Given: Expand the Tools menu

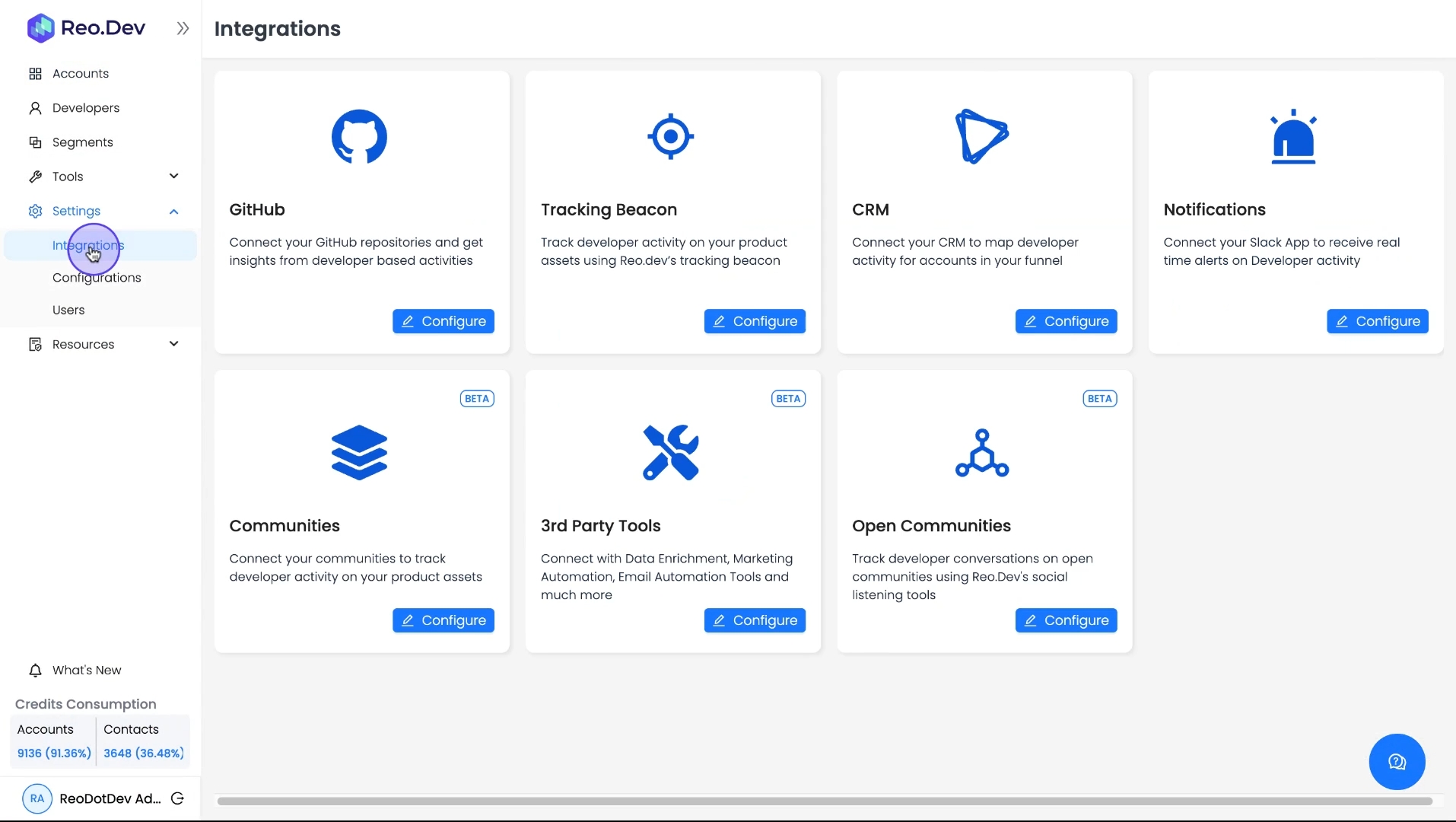Looking at the screenshot, I should (x=173, y=177).
